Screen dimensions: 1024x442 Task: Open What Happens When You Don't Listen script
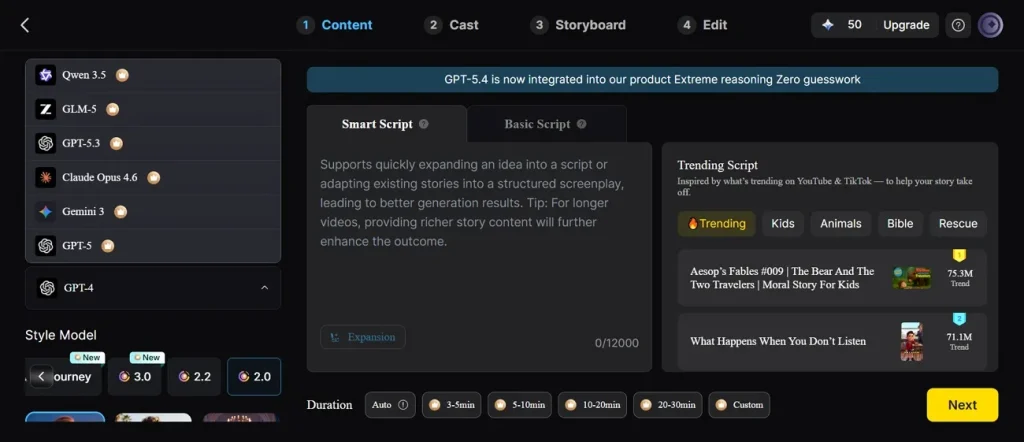click(x=831, y=341)
